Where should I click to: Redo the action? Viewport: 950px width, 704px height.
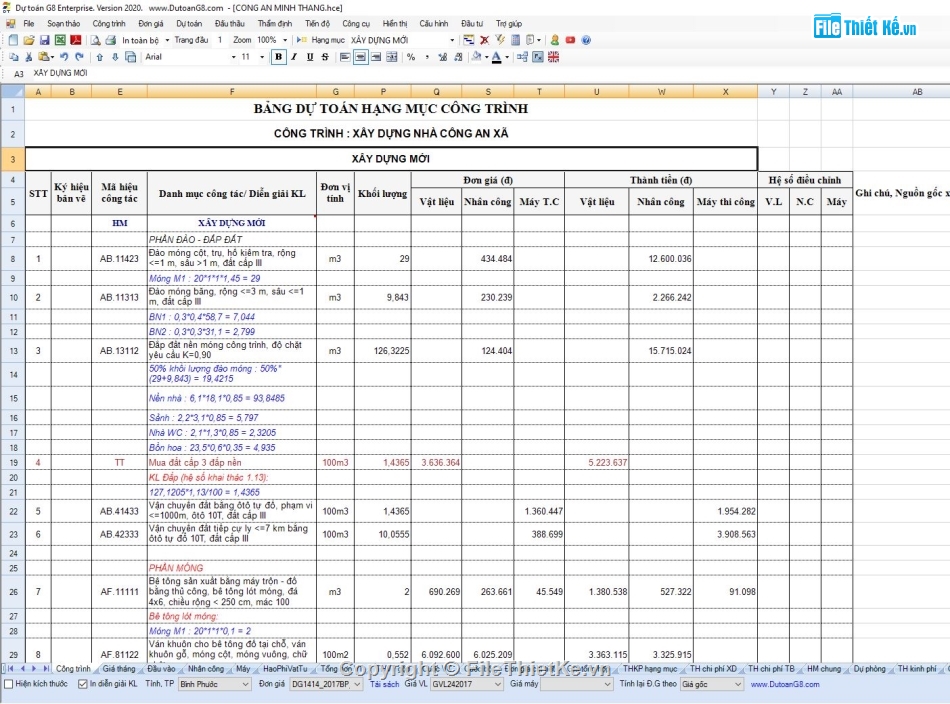click(x=79, y=57)
